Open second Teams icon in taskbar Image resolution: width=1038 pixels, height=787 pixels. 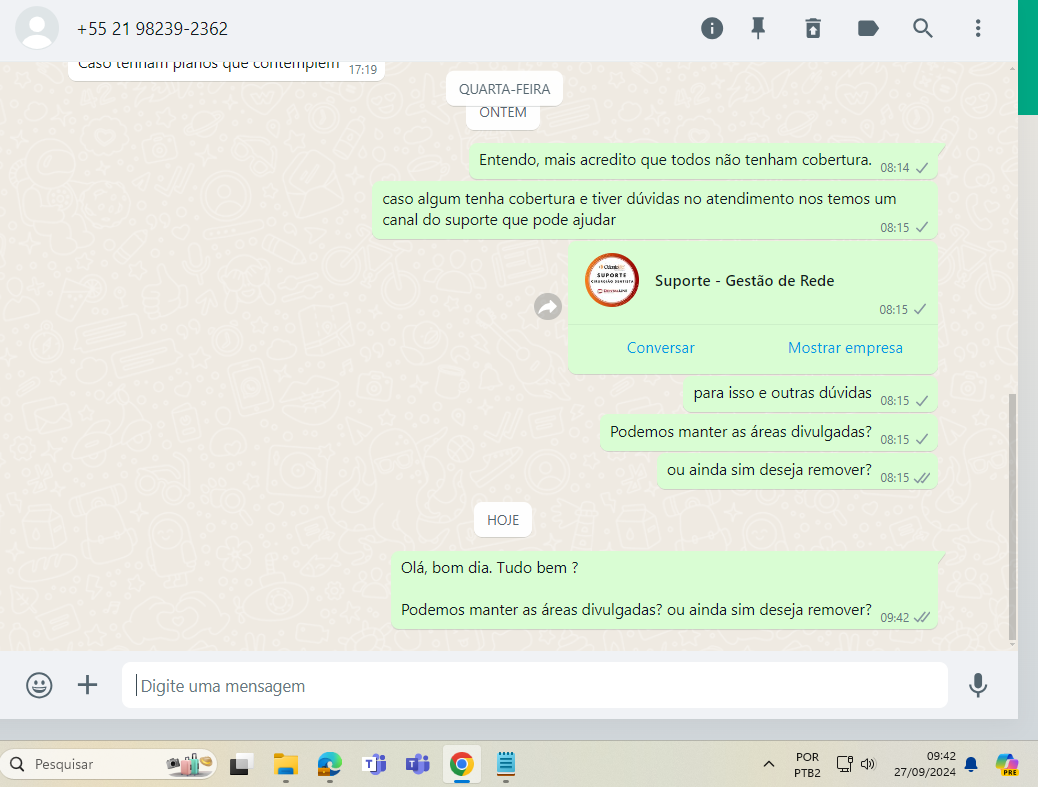click(418, 764)
